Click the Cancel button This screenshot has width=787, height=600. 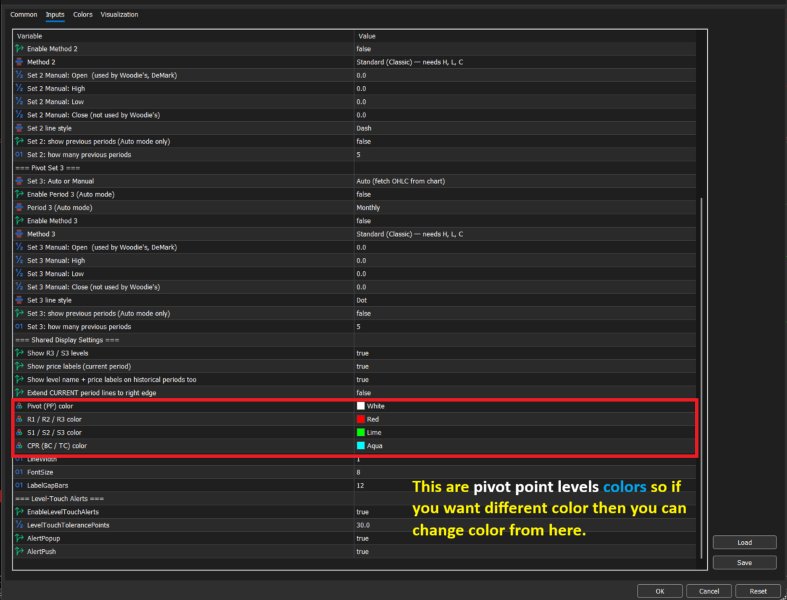(709, 591)
